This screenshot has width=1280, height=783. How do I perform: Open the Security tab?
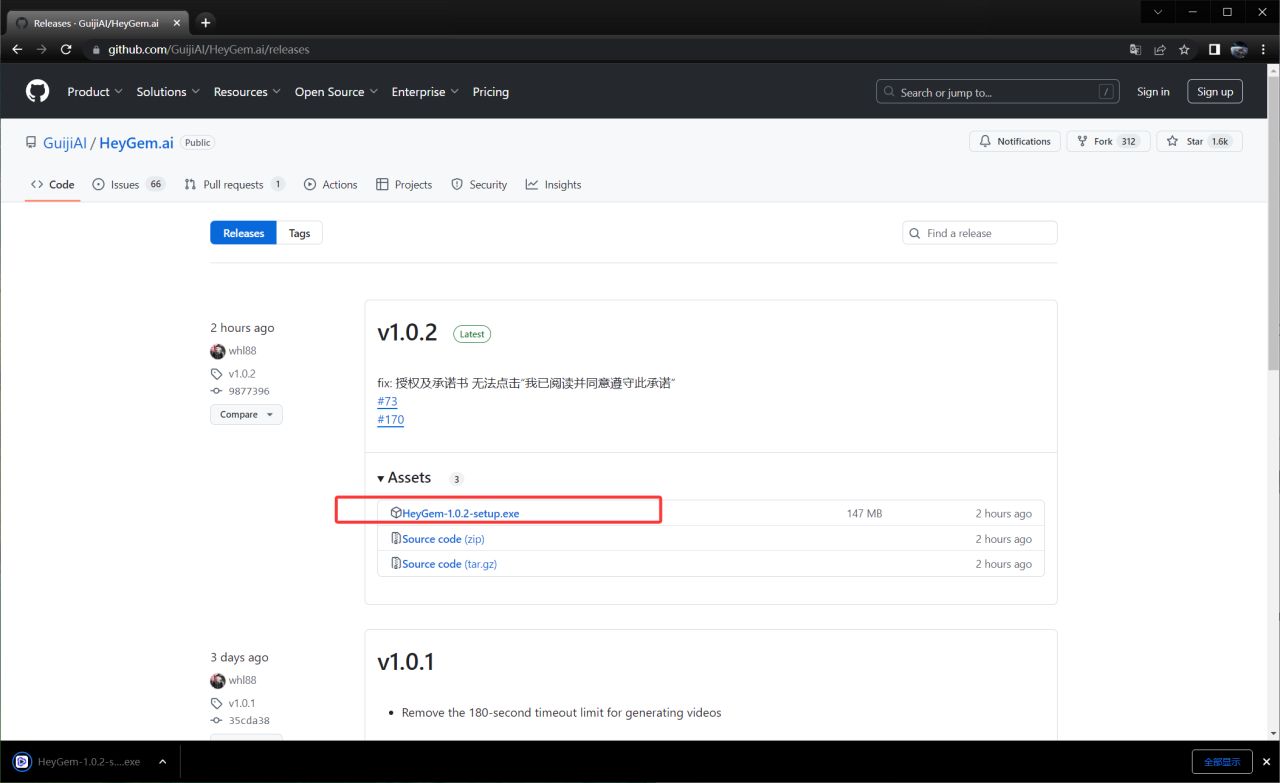click(x=479, y=185)
